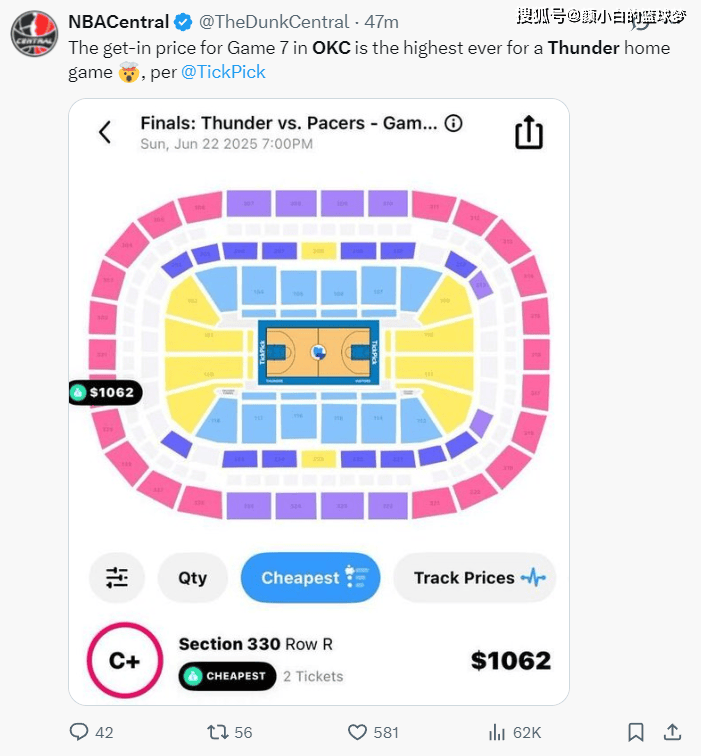
Task: Click the reply comment icon
Action: click(x=79, y=732)
